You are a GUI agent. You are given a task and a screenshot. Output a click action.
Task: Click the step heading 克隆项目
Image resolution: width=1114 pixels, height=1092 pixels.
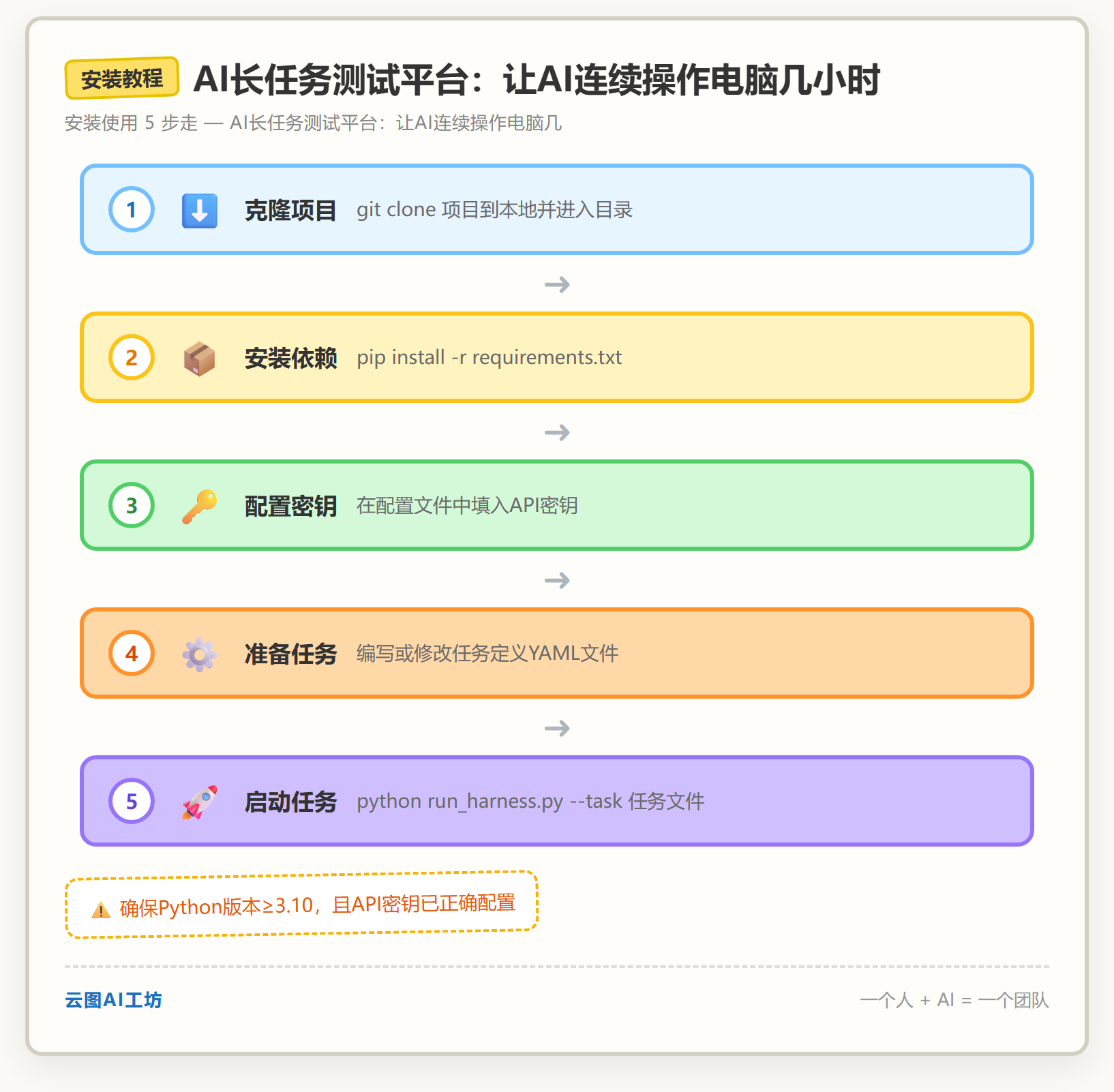pyautogui.click(x=290, y=210)
